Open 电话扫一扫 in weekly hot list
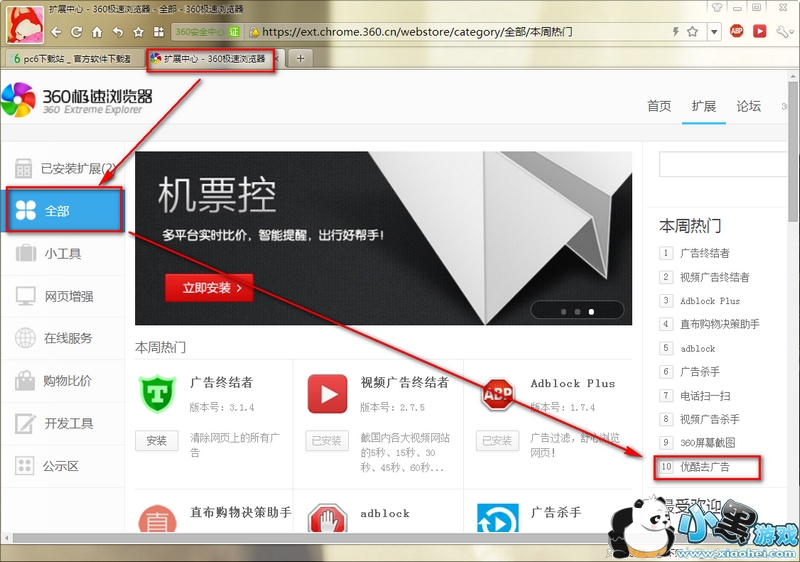The width and height of the screenshot is (800, 562). click(705, 396)
